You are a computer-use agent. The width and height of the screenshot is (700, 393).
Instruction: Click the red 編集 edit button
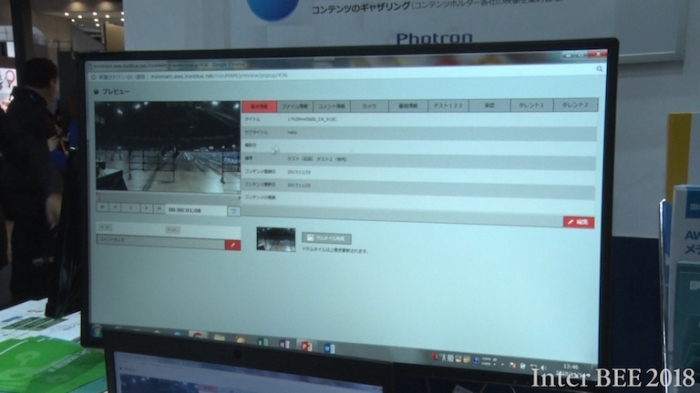click(x=579, y=222)
